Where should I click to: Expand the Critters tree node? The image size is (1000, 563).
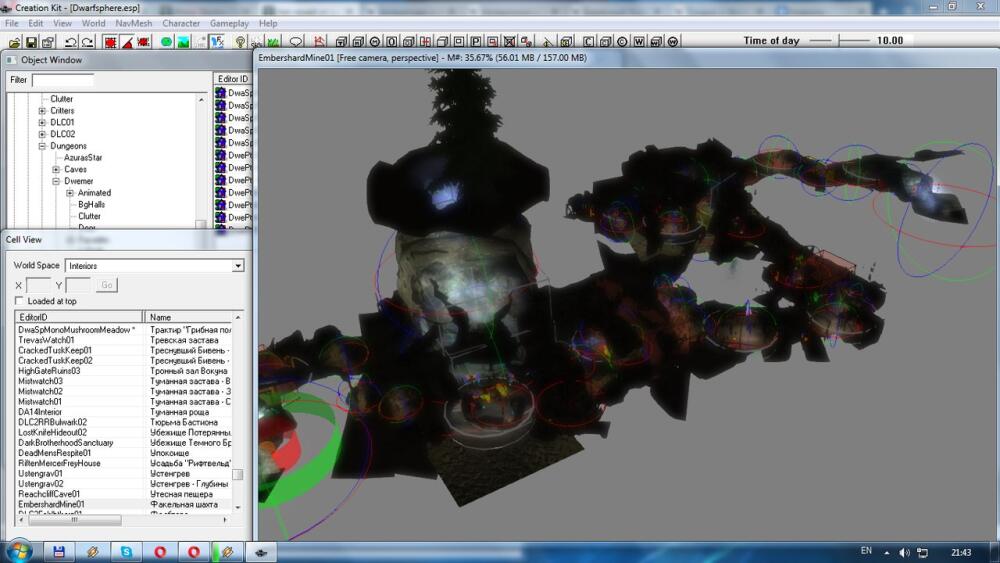[42, 111]
